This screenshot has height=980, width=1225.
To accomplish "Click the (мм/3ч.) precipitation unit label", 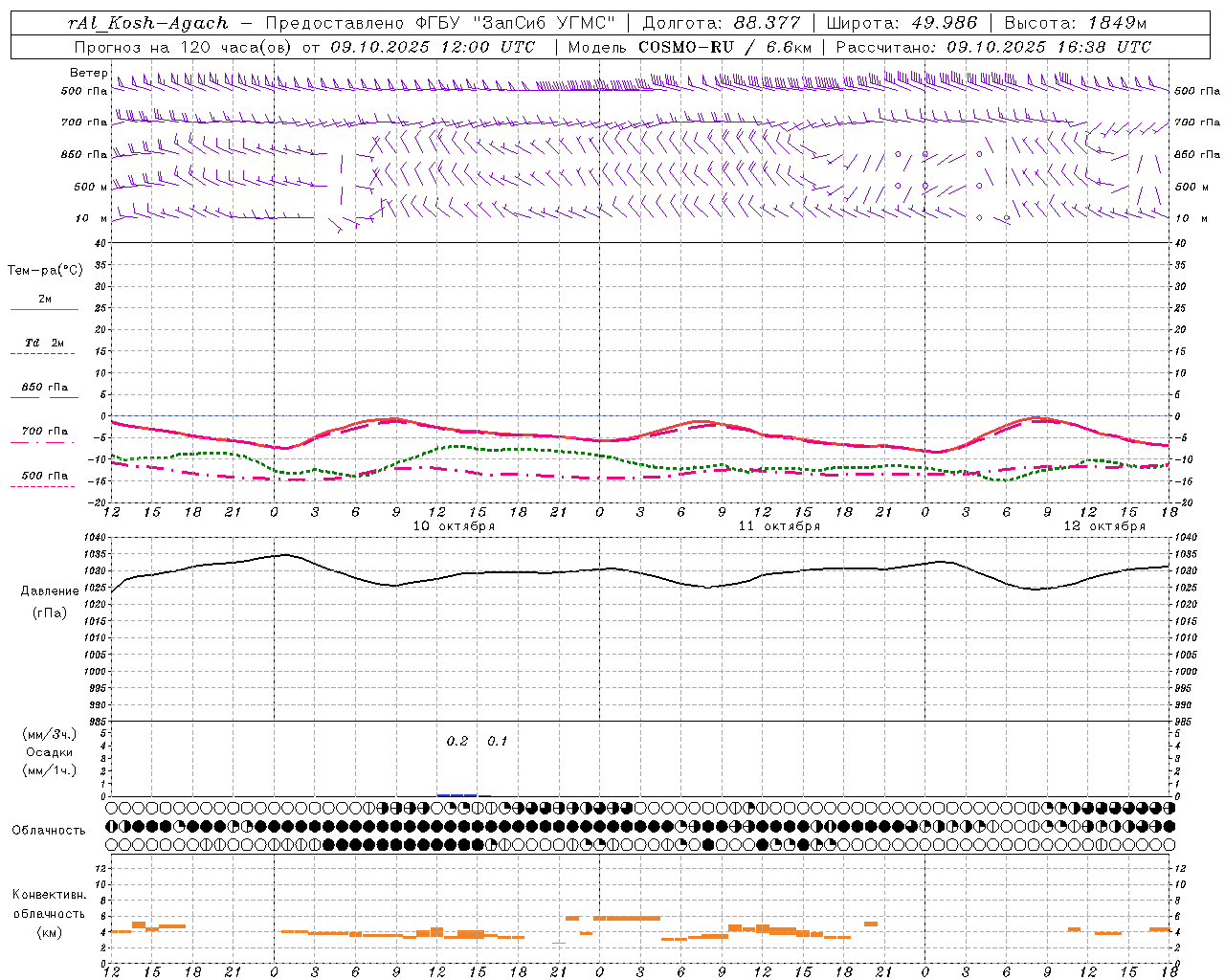I will (x=49, y=734).
